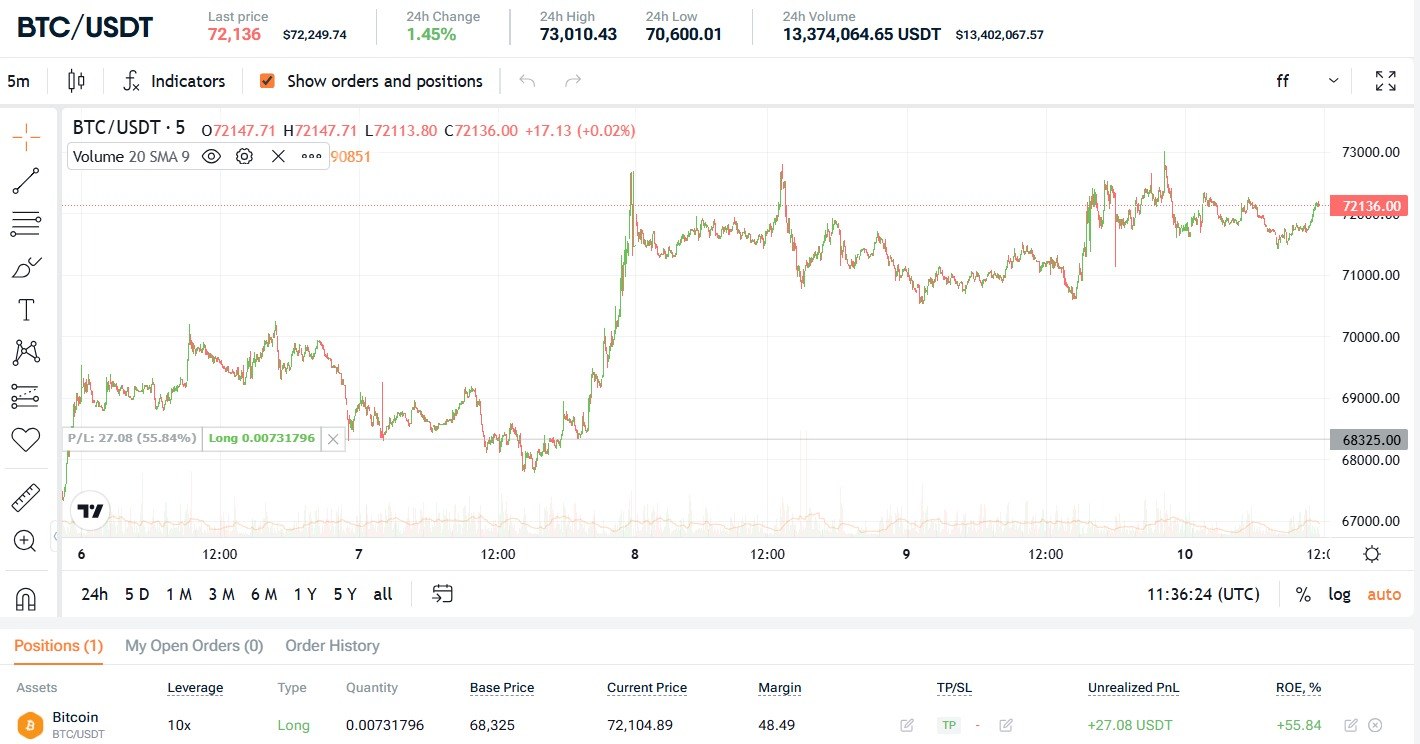Image resolution: width=1420 pixels, height=744 pixels.
Task: Choose the text annotation tool
Action: click(26, 310)
